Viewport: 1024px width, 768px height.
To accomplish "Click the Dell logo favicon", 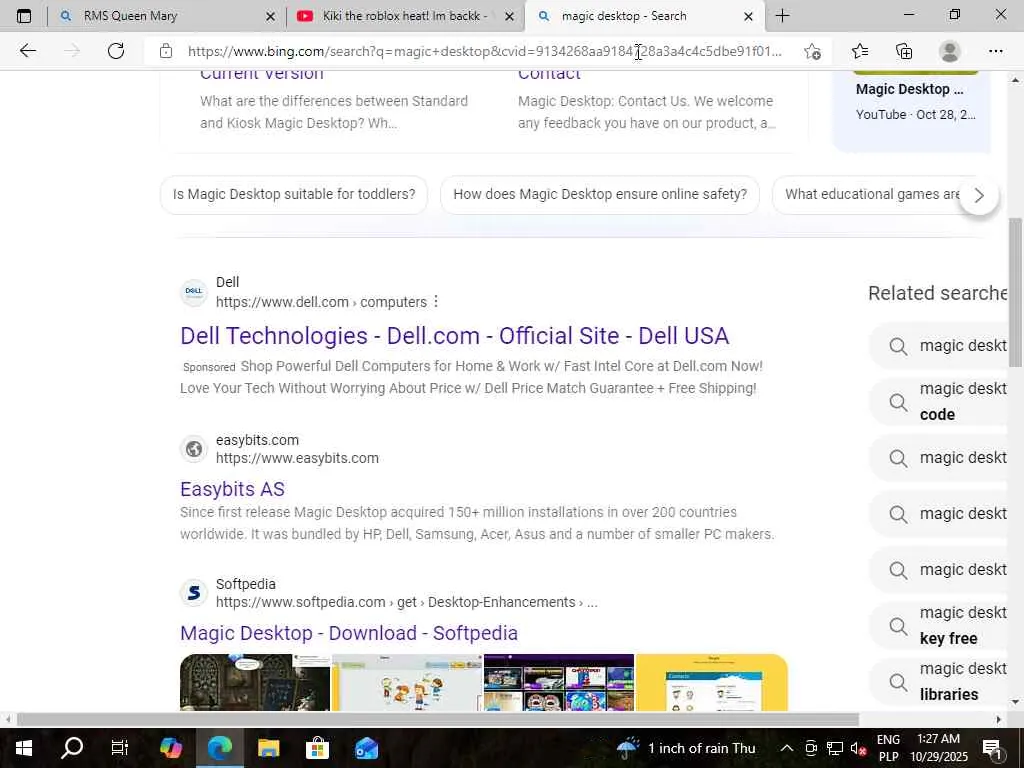I will pos(194,292).
